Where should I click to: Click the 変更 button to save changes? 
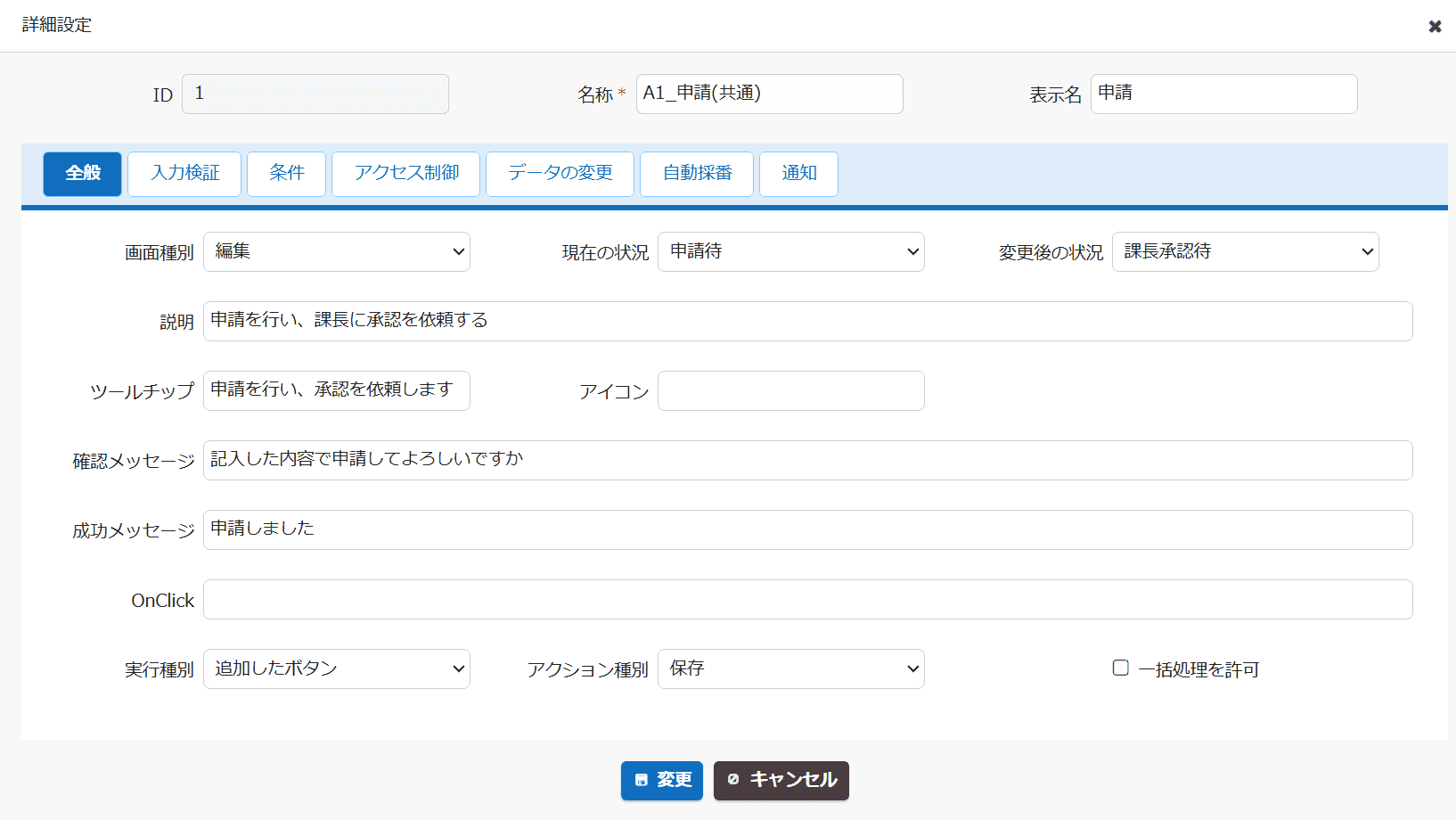pyautogui.click(x=662, y=780)
